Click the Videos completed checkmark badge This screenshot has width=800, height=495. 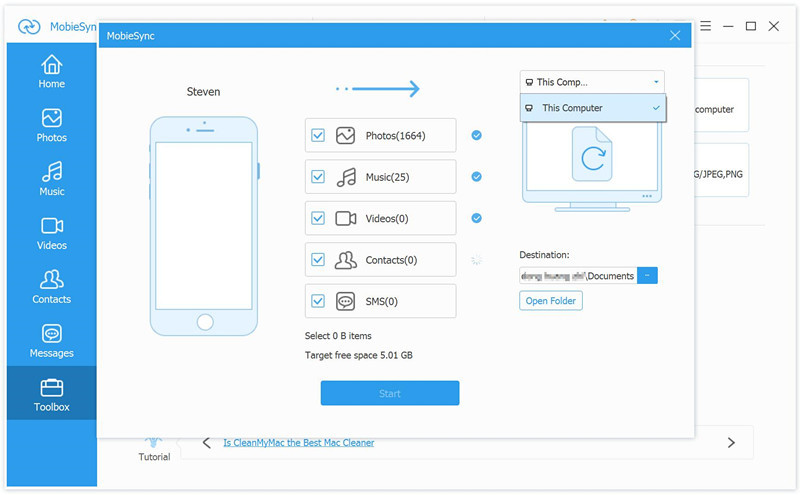point(477,218)
